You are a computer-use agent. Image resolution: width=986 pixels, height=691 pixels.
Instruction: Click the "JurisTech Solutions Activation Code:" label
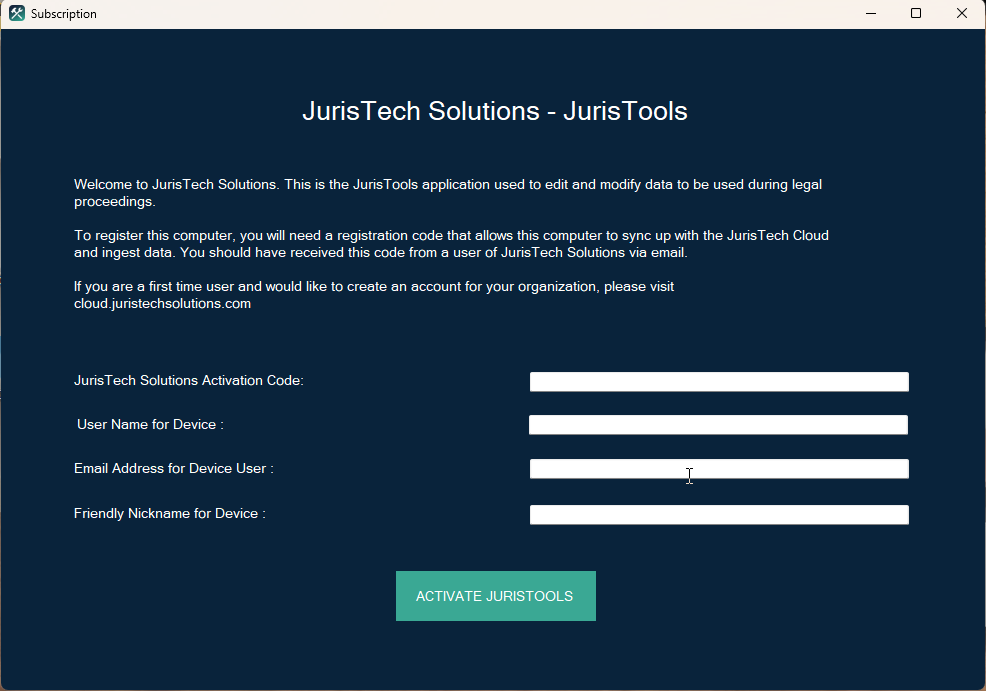[x=189, y=380]
